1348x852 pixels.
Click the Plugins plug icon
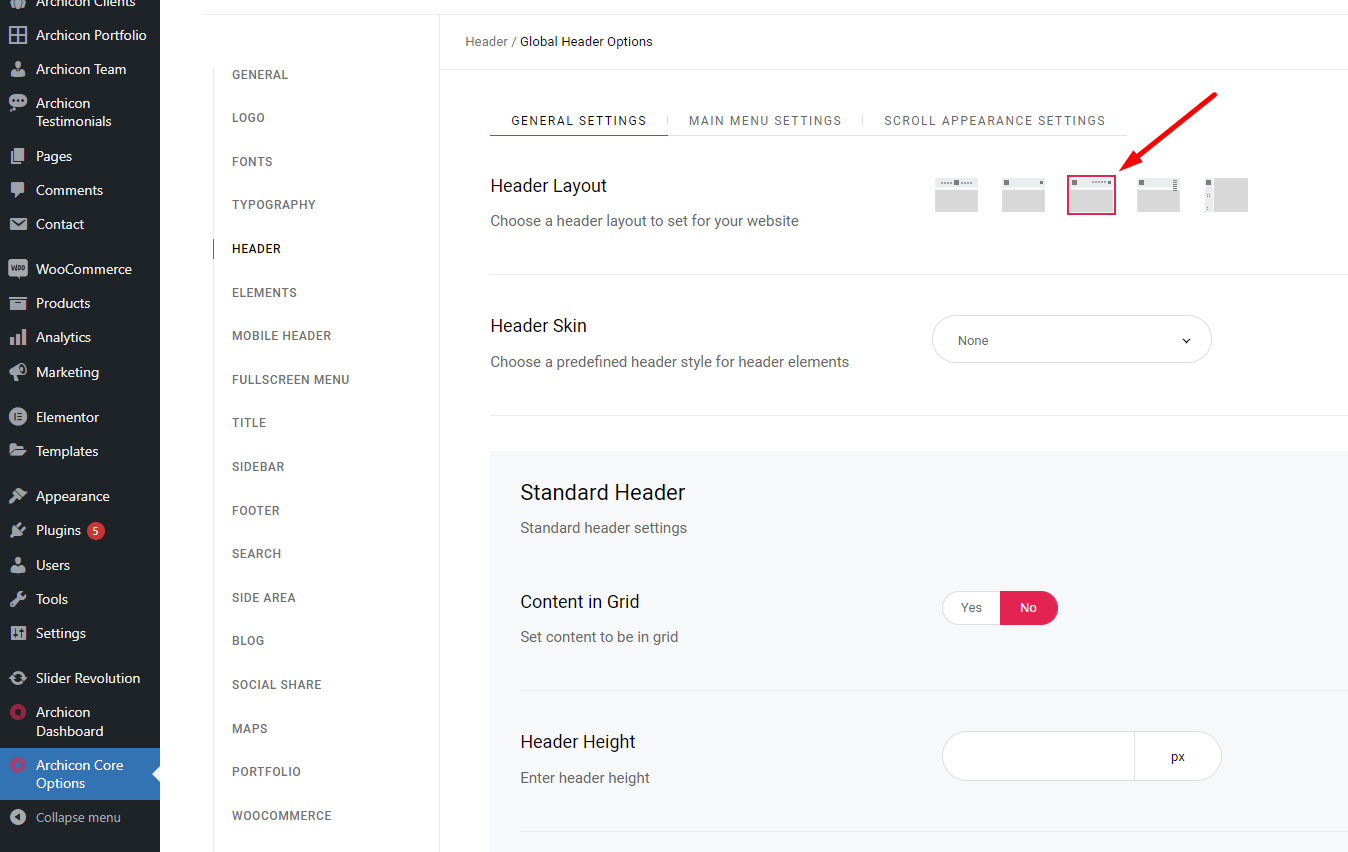tap(17, 530)
